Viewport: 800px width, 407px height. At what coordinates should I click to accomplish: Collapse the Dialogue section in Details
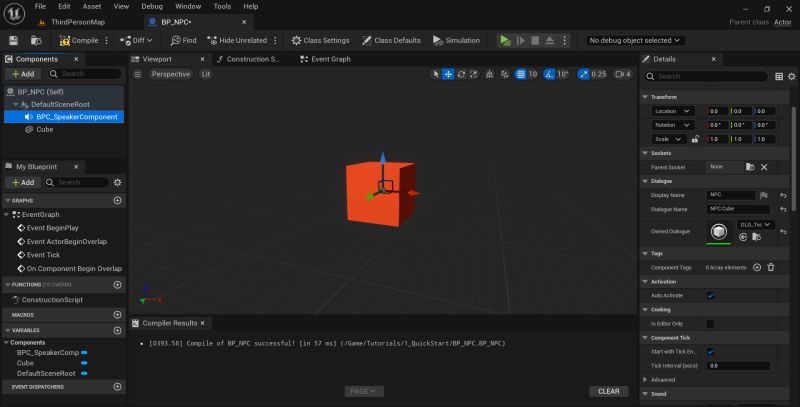click(x=645, y=181)
